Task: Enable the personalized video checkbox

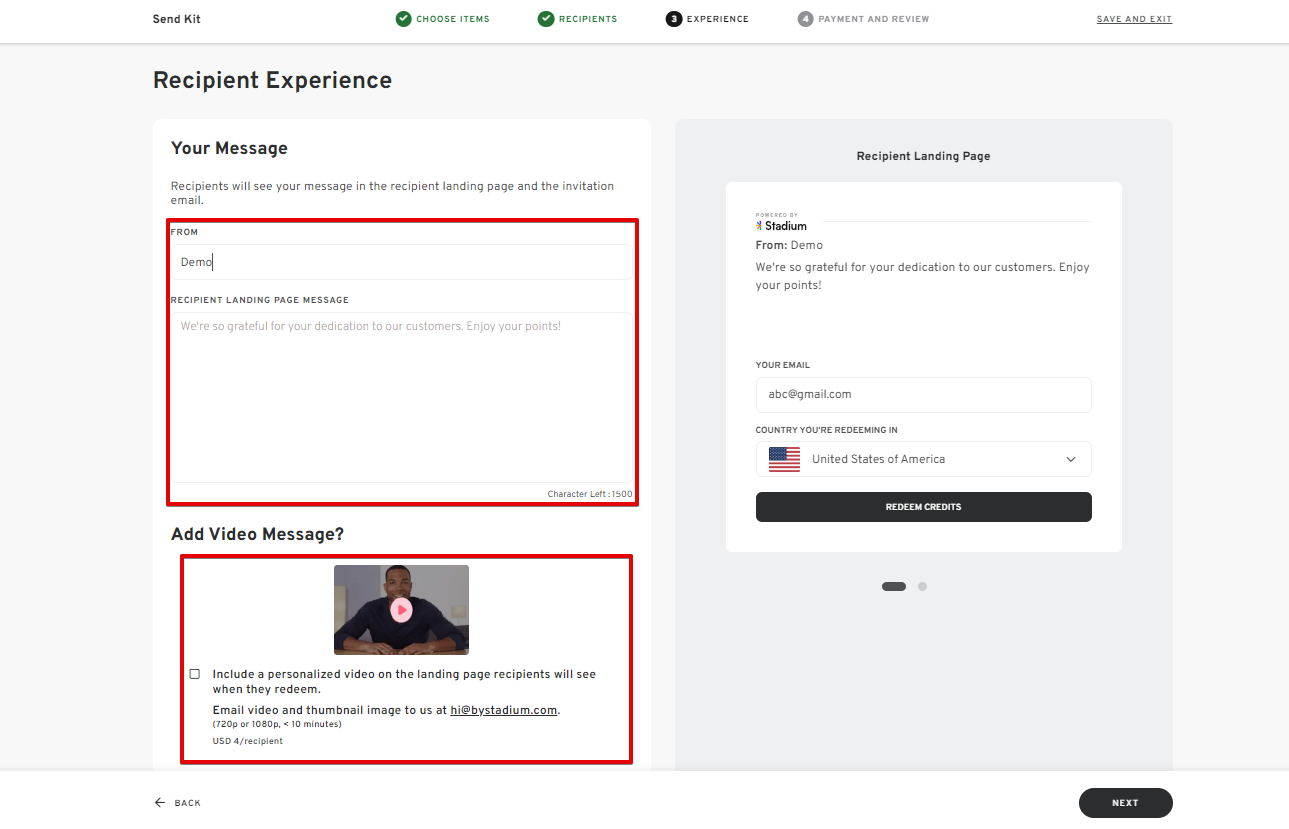Action: [195, 674]
